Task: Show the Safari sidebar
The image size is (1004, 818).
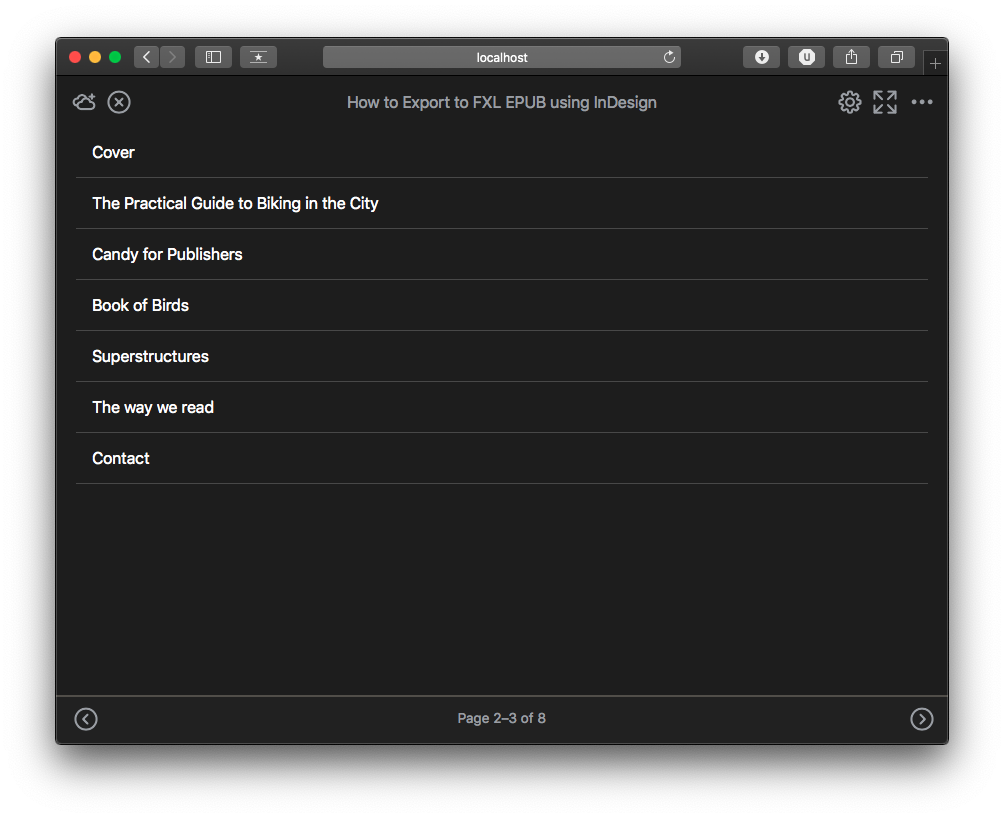Action: tap(213, 57)
